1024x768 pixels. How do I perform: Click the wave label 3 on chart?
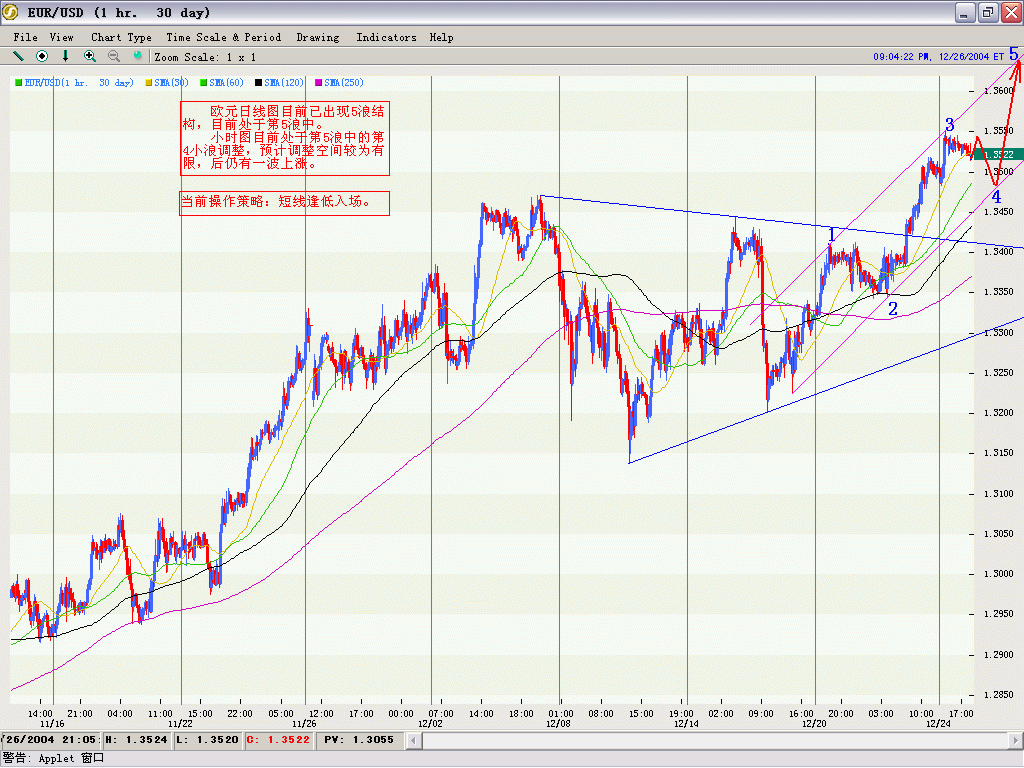[x=950, y=124]
